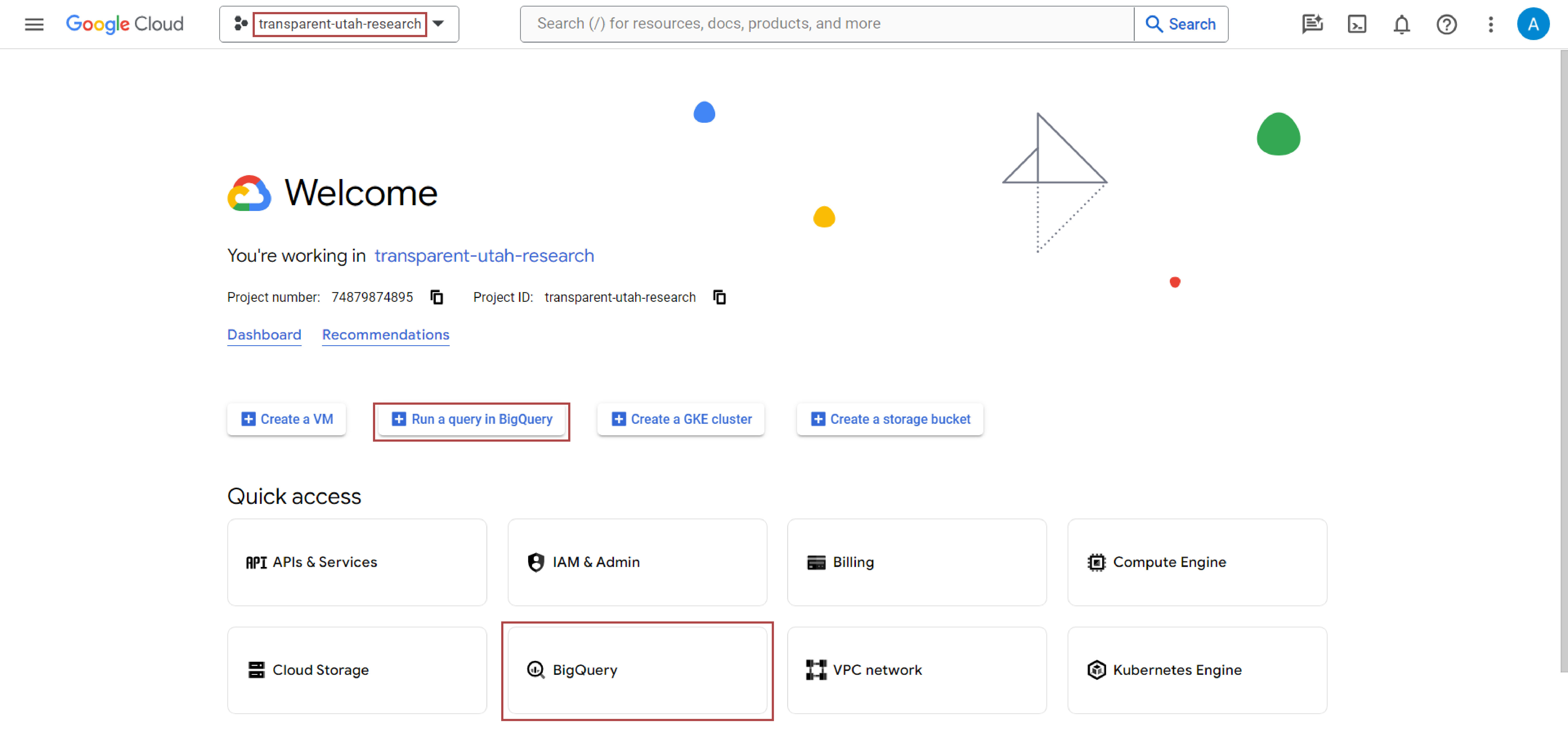1568x746 pixels.
Task: Open the notifications bell
Action: pyautogui.click(x=1401, y=24)
